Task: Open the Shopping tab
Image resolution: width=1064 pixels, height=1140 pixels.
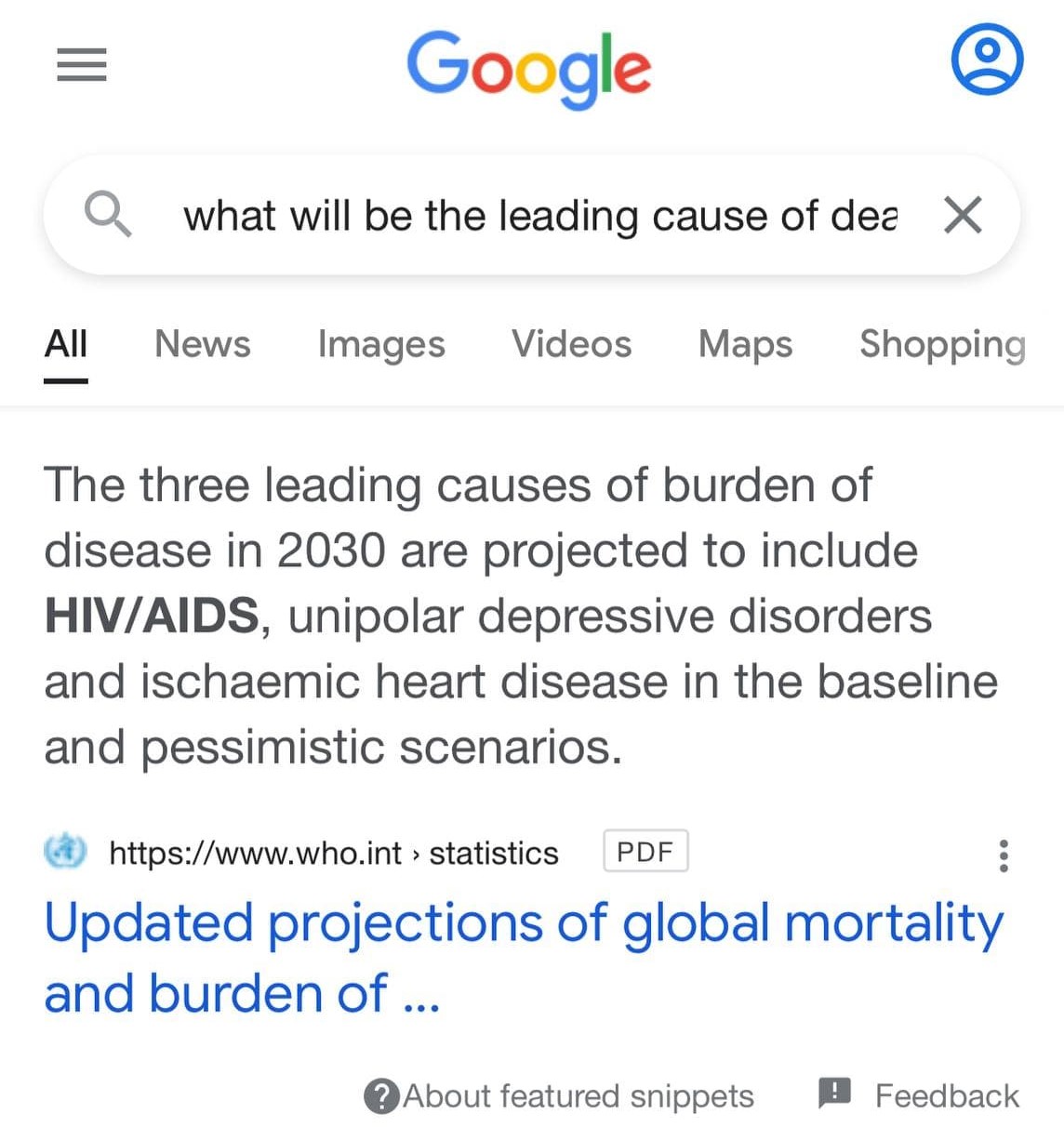Action: click(941, 344)
